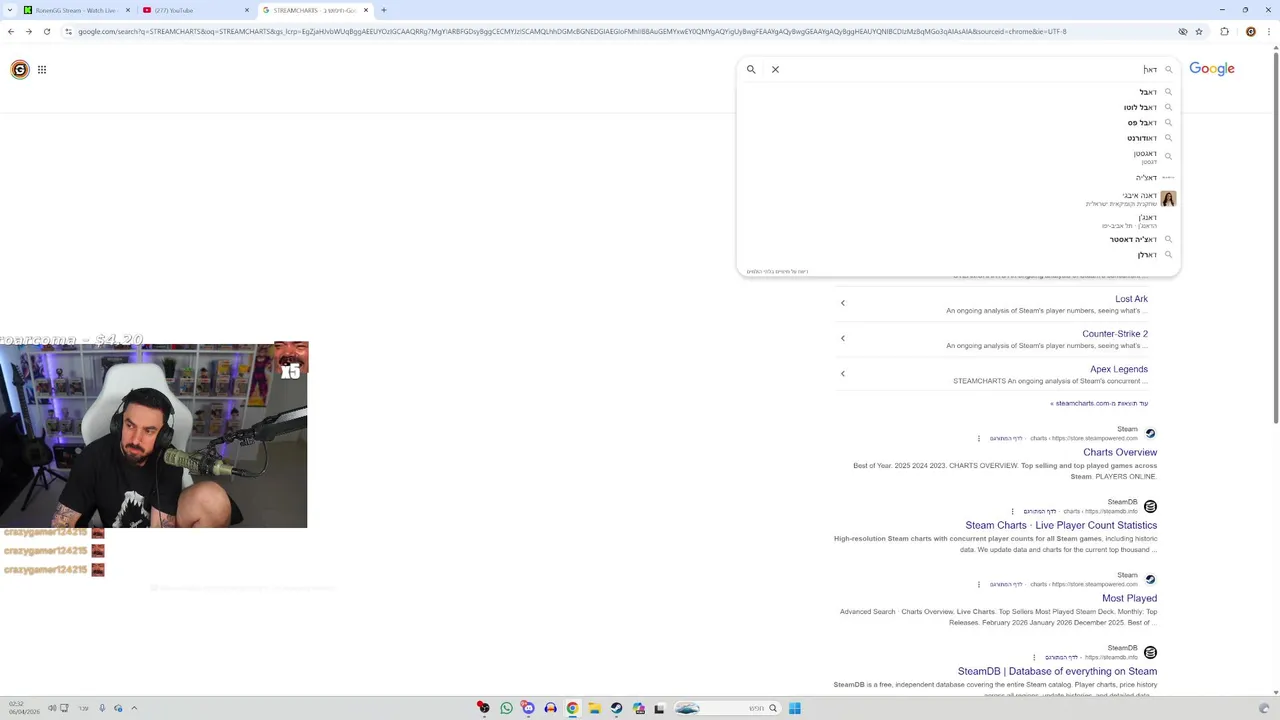Open three-dot options for the Charts Overview result
The image size is (1280, 720).
[979, 438]
